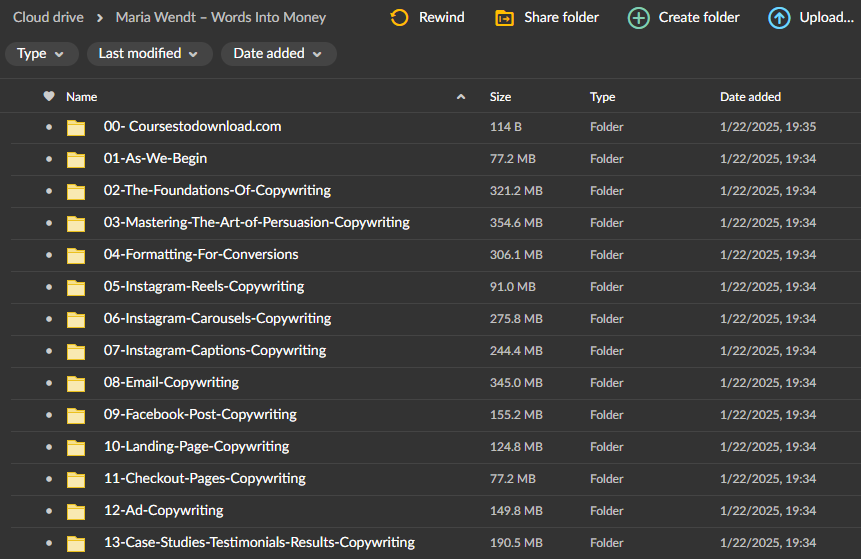Click the Share folder button label
The width and height of the screenshot is (861, 559).
pyautogui.click(x=561, y=18)
